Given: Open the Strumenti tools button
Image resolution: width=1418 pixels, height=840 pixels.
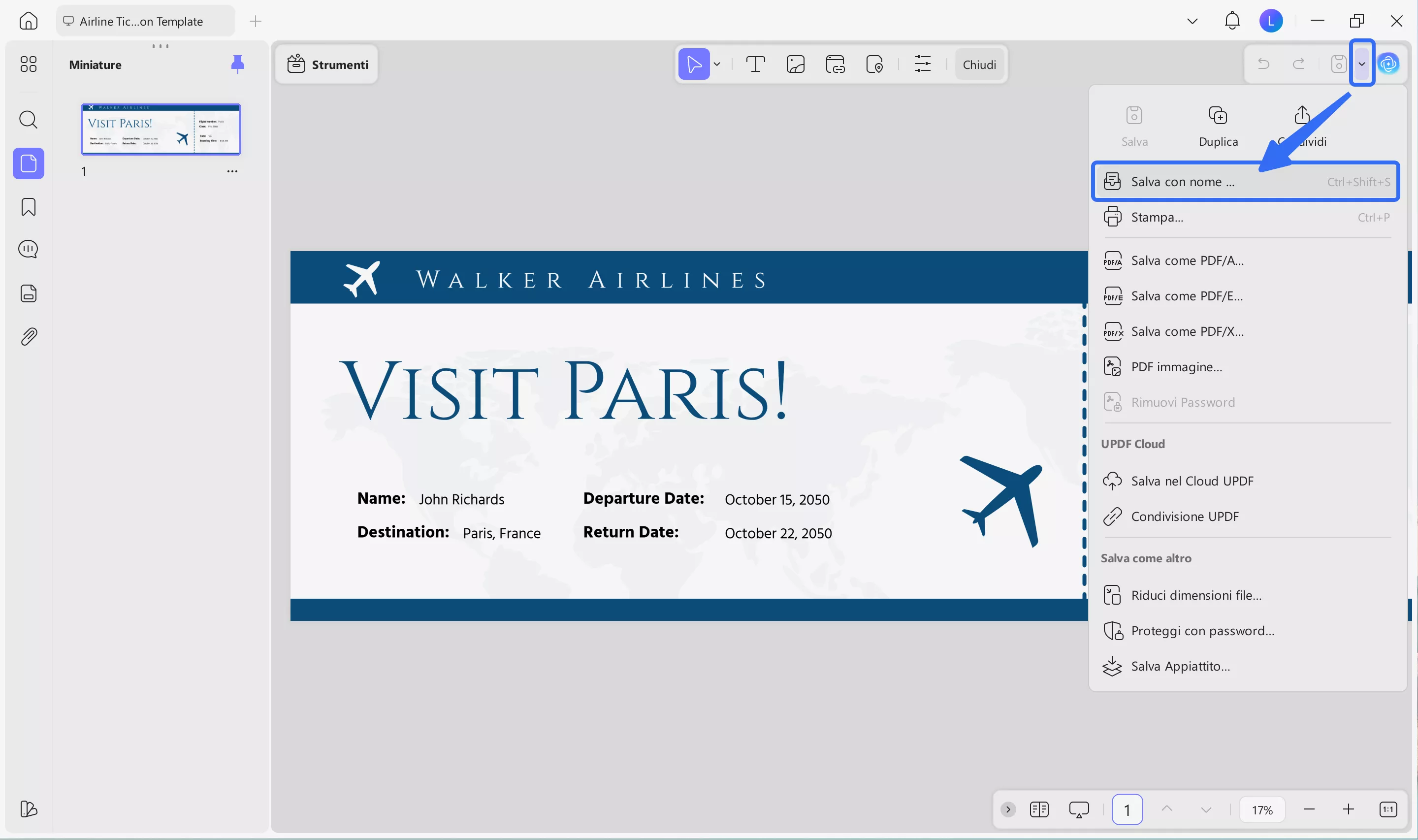Looking at the screenshot, I should pyautogui.click(x=327, y=65).
